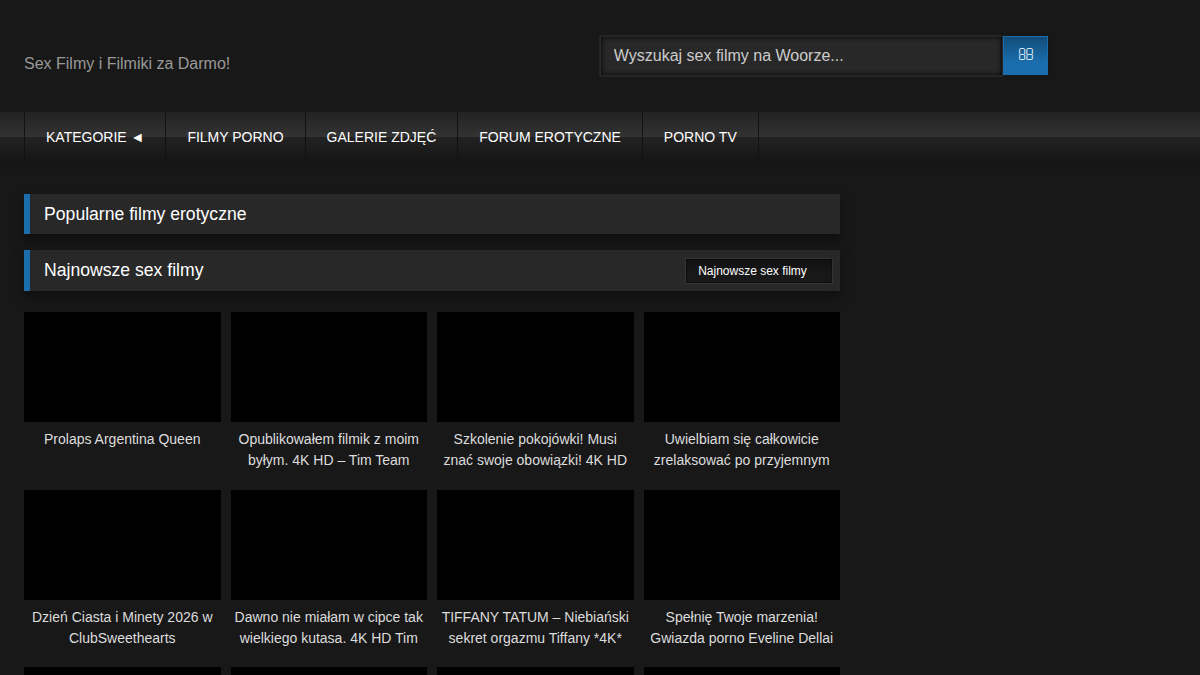This screenshot has width=1200, height=675.
Task: Open thumbnail above 'Uwielbiam się całkowicie zrelaksować'
Action: click(x=742, y=367)
